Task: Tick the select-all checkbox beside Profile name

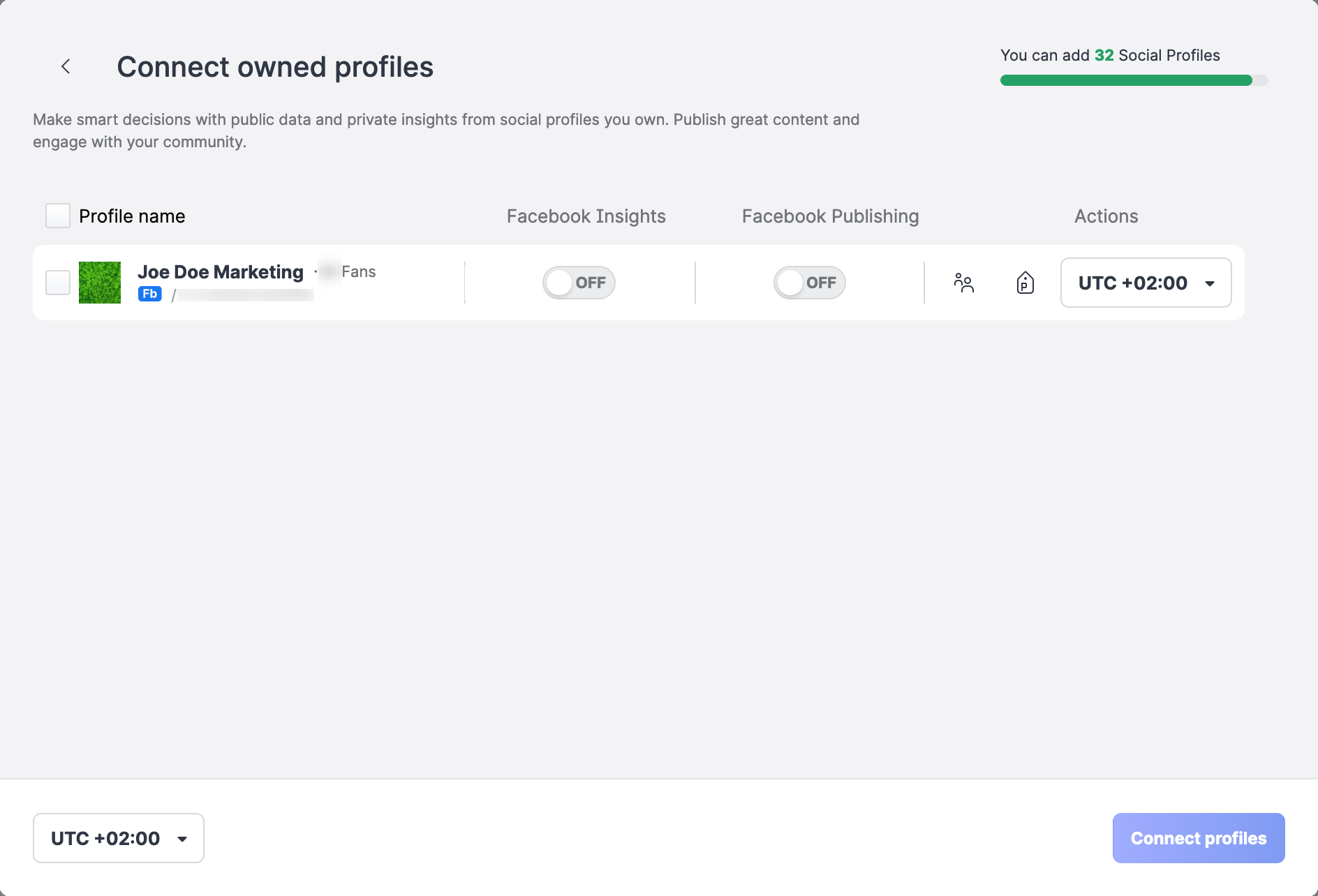Action: [x=58, y=216]
